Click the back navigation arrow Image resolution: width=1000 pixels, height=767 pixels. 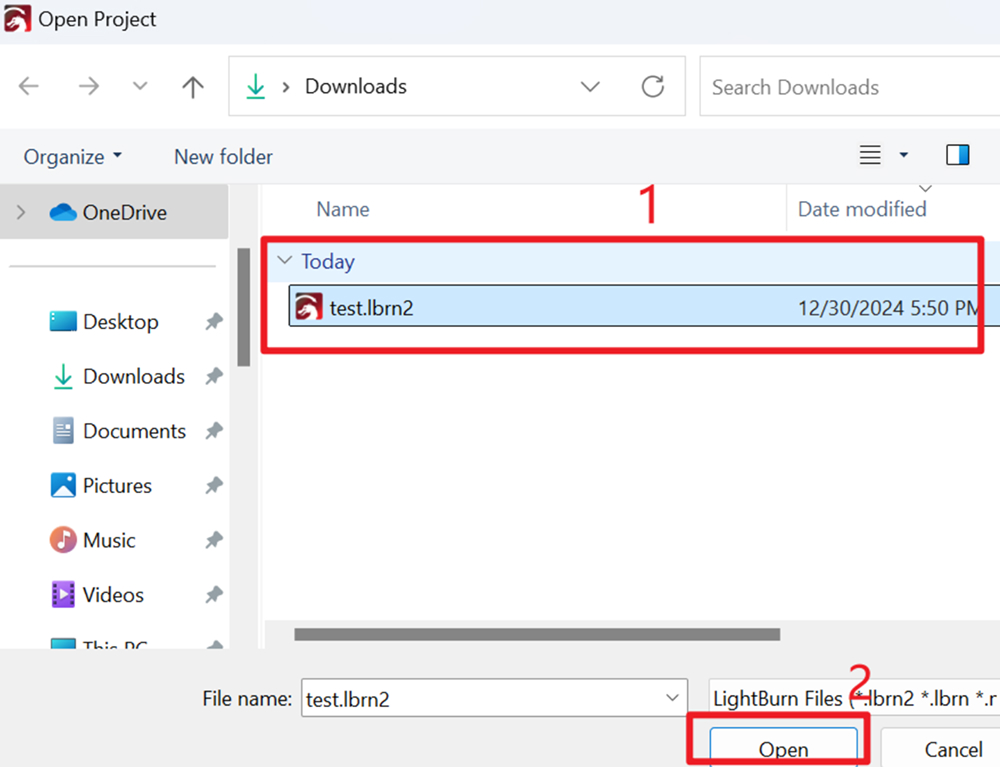(x=28, y=87)
